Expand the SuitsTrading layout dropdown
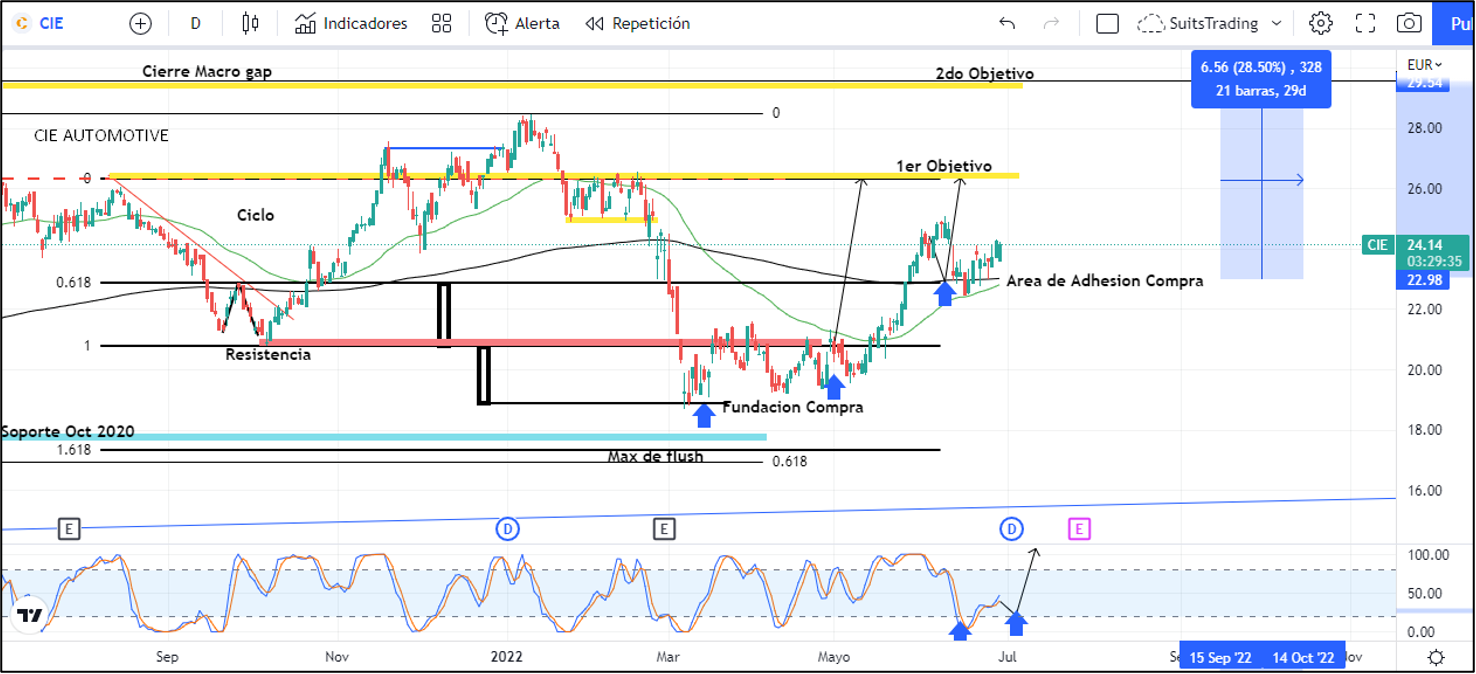This screenshot has width=1476, height=674. (1212, 23)
